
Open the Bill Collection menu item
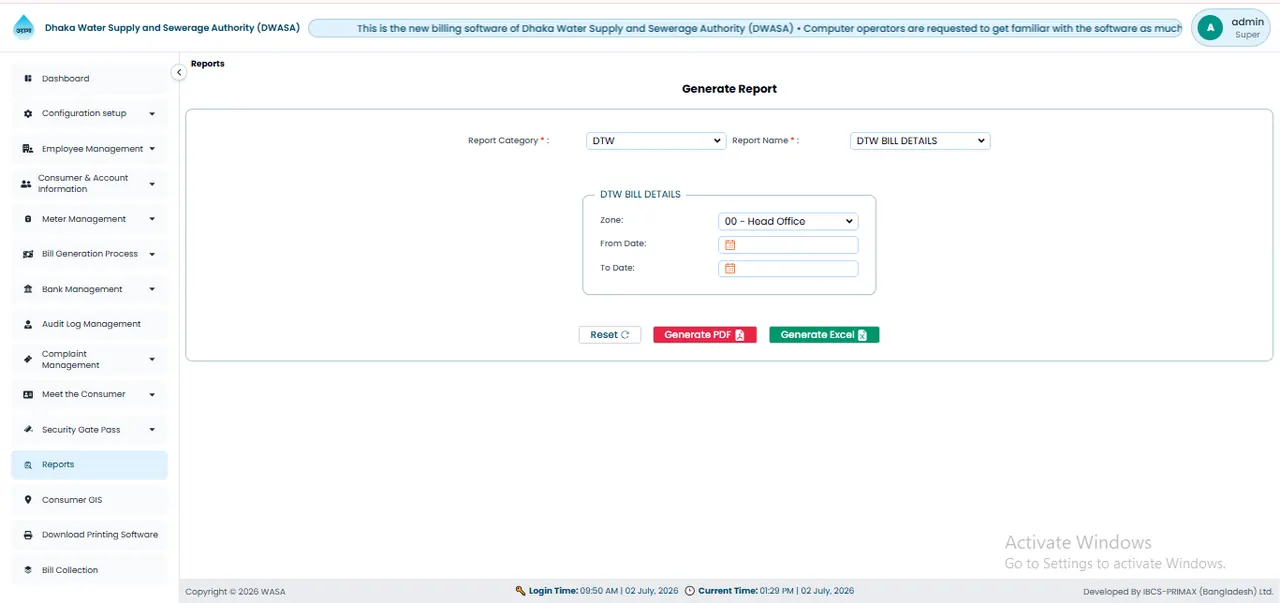90,570
